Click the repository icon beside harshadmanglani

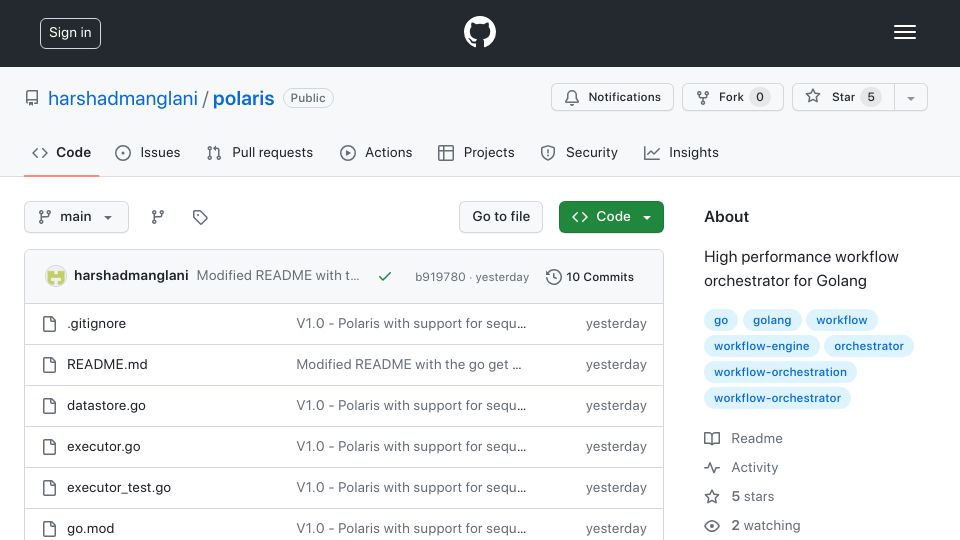[32, 98]
